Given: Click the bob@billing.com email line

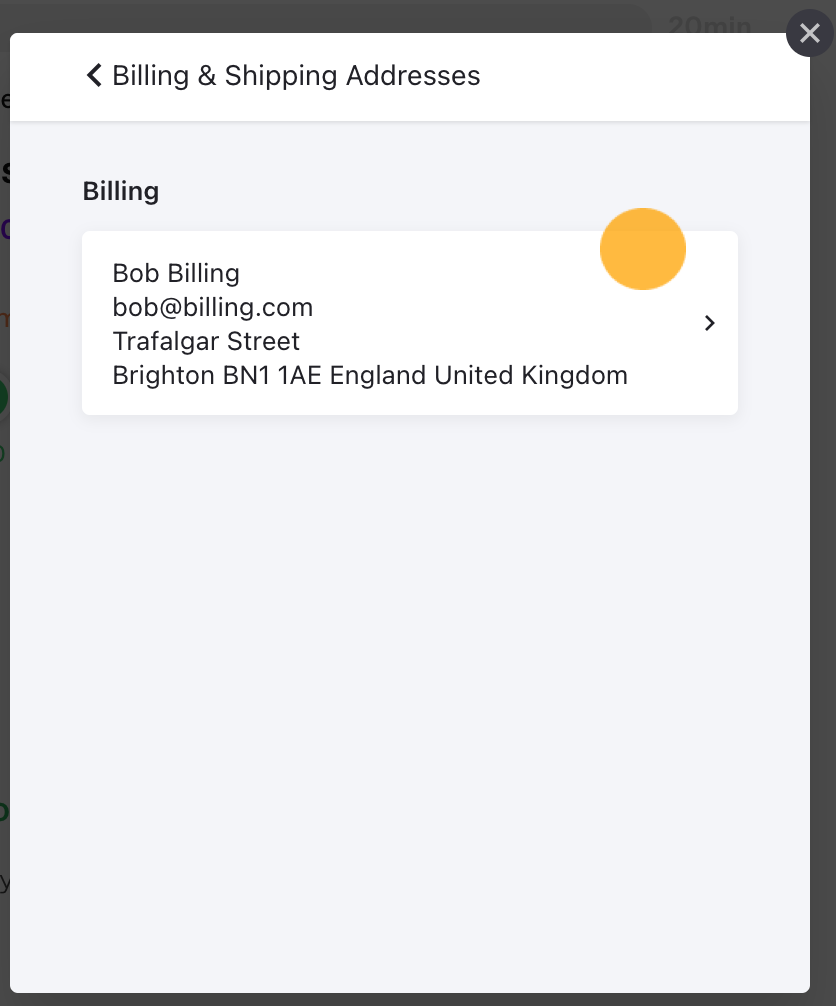Looking at the screenshot, I should (212, 307).
